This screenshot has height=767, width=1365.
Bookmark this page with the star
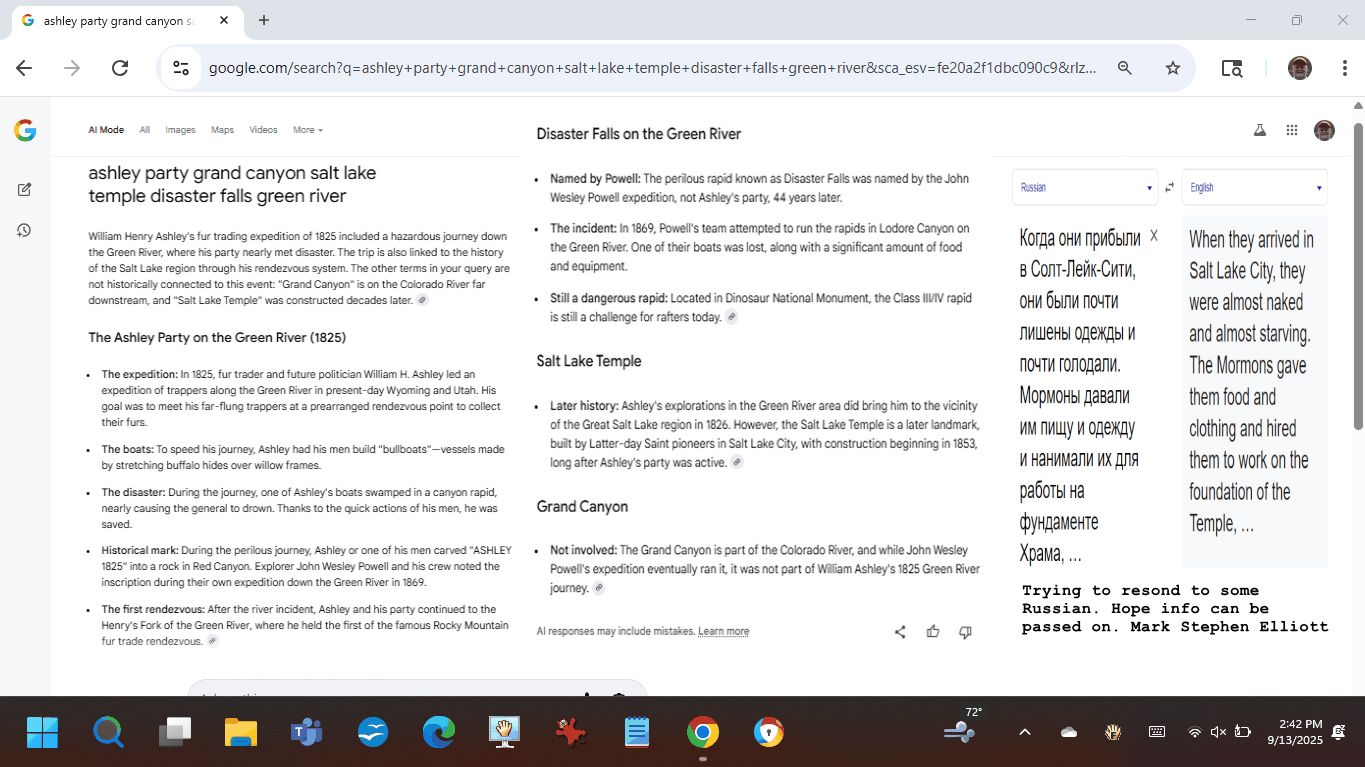[x=1173, y=68]
